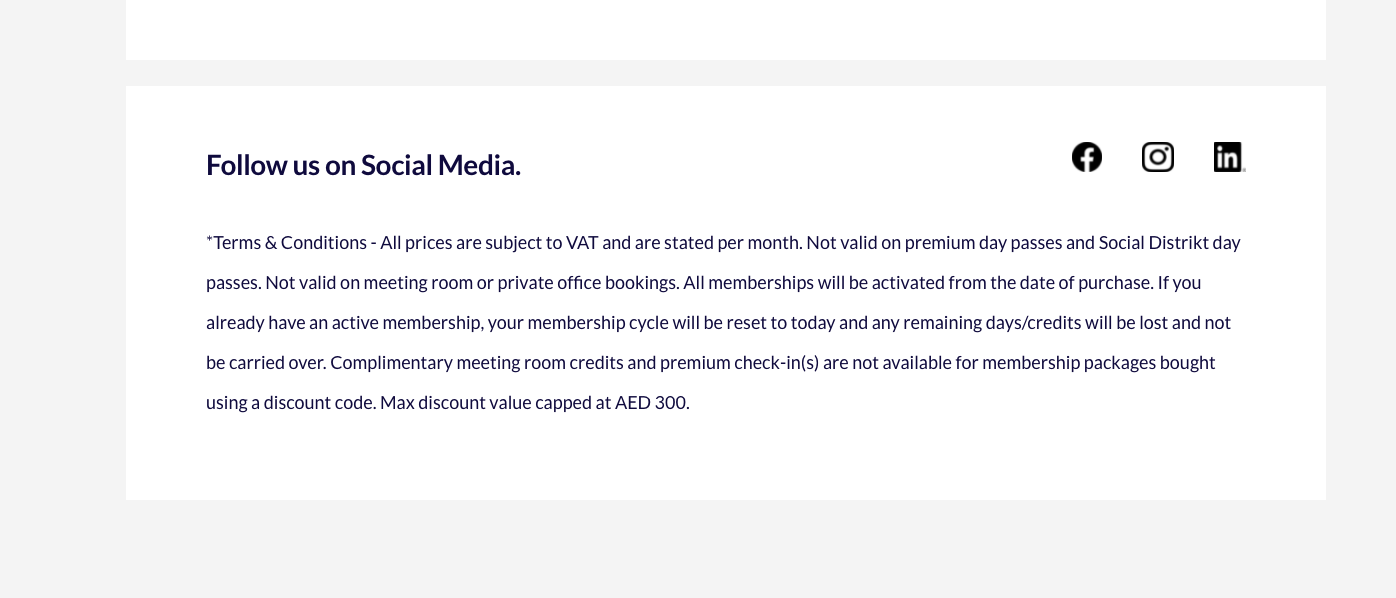1396x598 pixels.
Task: Click the 'Follow us on Social Media.' heading
Action: (363, 165)
